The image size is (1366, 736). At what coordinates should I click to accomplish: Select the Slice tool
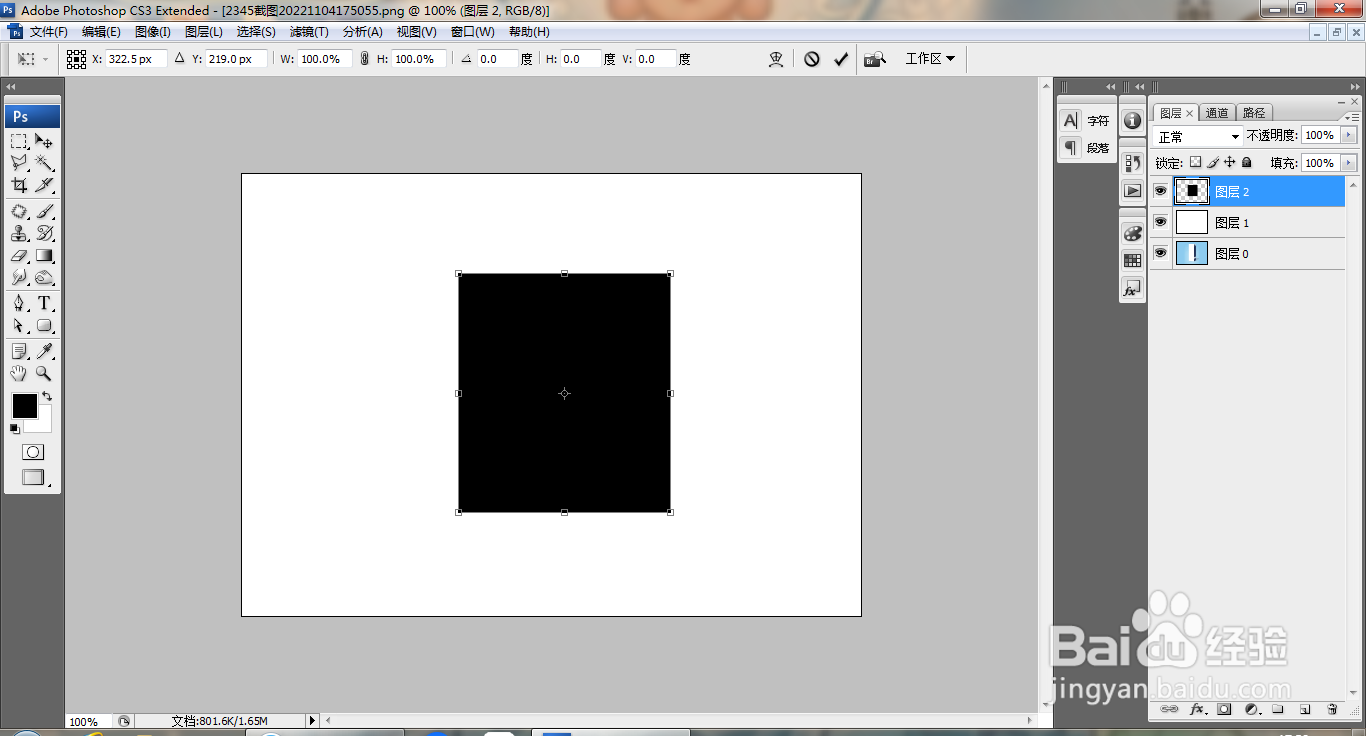44,185
